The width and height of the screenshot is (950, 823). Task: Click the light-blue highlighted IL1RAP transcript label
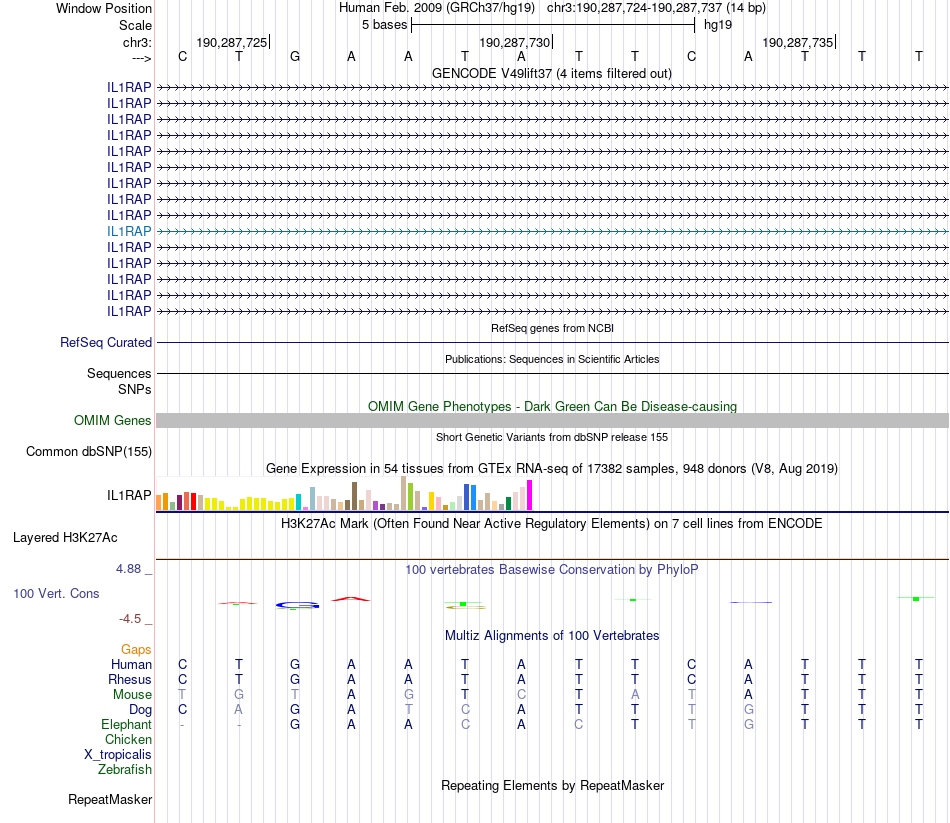129,232
